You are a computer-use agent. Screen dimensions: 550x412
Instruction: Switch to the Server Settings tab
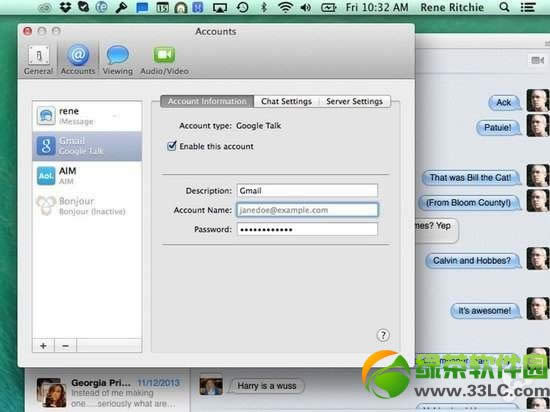[354, 101]
